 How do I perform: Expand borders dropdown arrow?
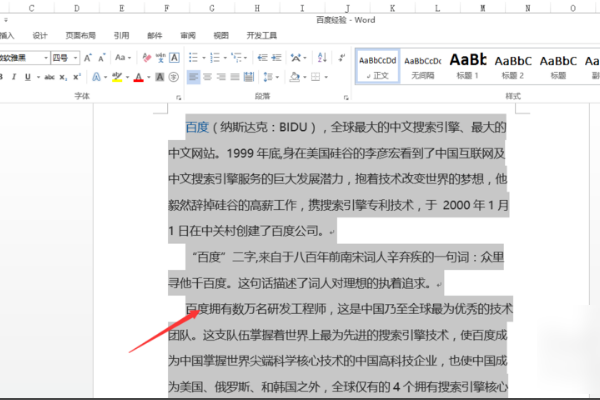point(326,77)
